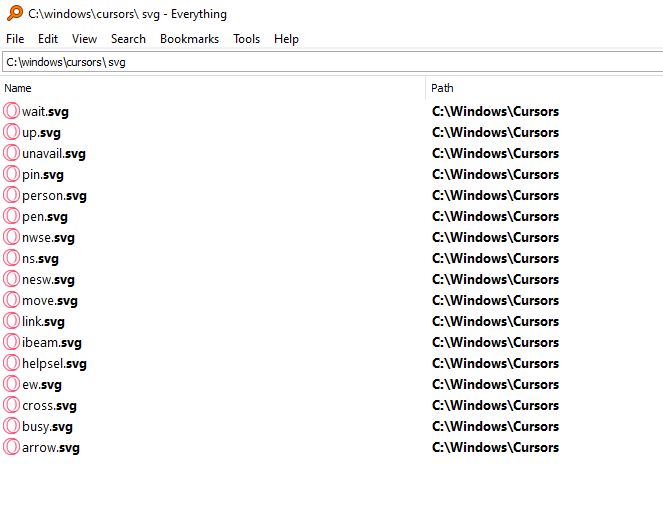The height and width of the screenshot is (520, 663).
Task: Click the search input field
Action: pyautogui.click(x=330, y=62)
